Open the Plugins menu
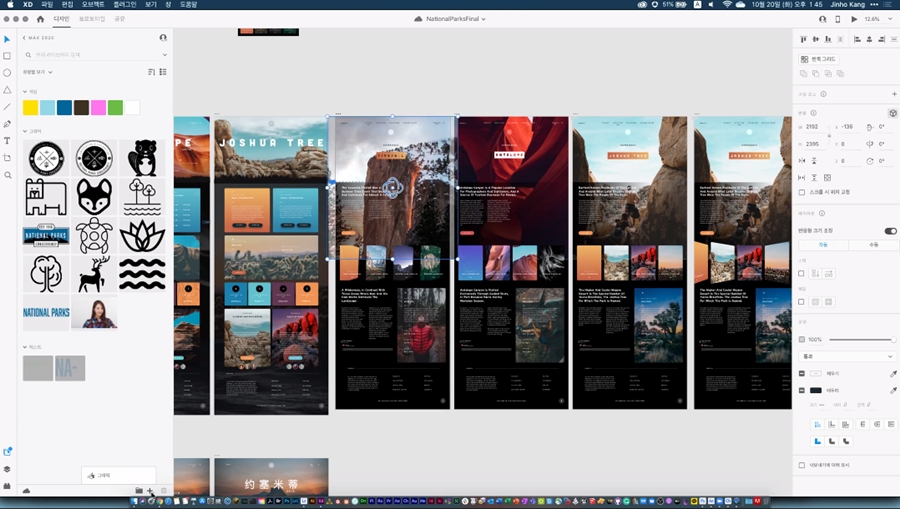The image size is (900, 509). 125,4
